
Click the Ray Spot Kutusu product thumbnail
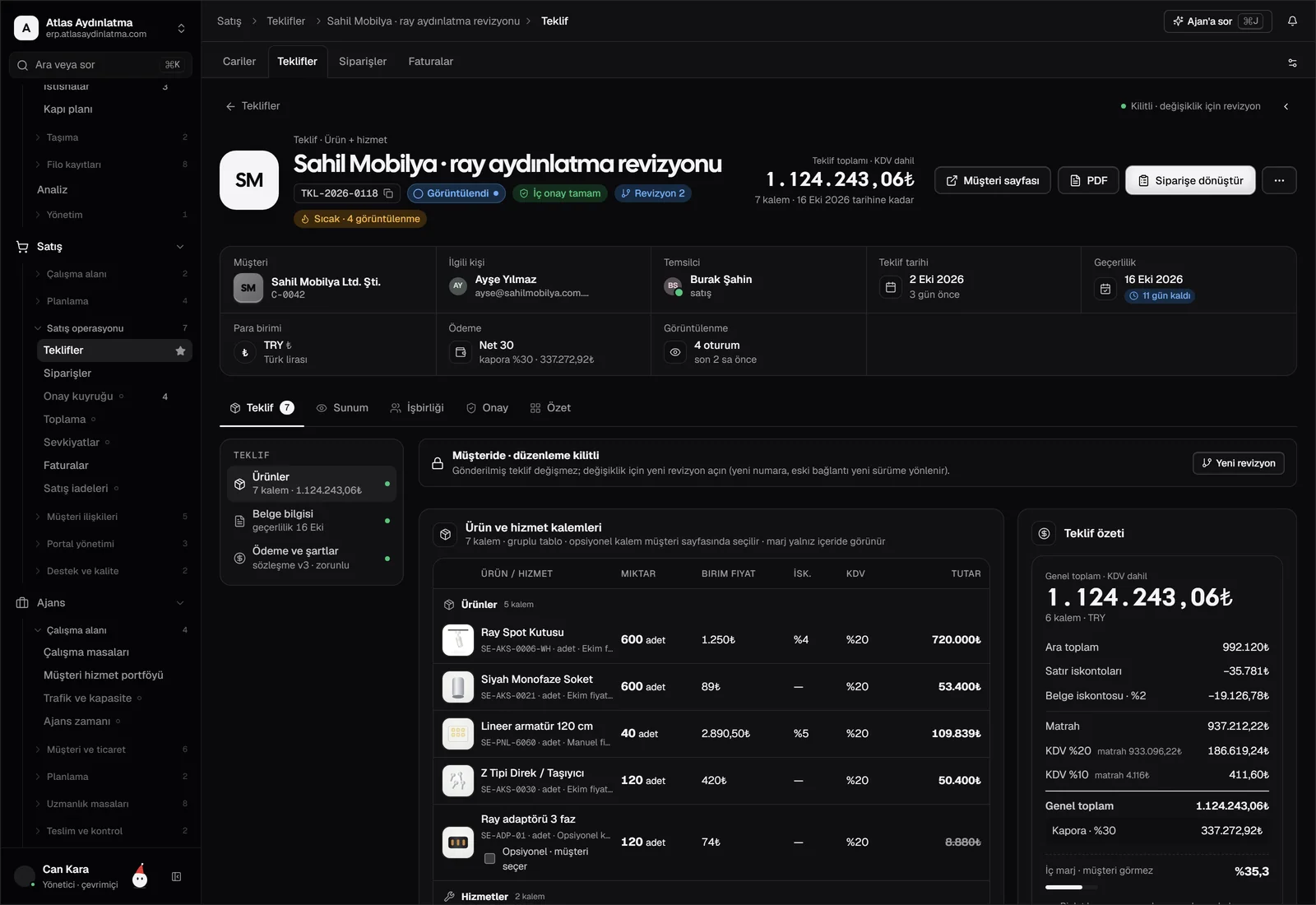point(458,640)
